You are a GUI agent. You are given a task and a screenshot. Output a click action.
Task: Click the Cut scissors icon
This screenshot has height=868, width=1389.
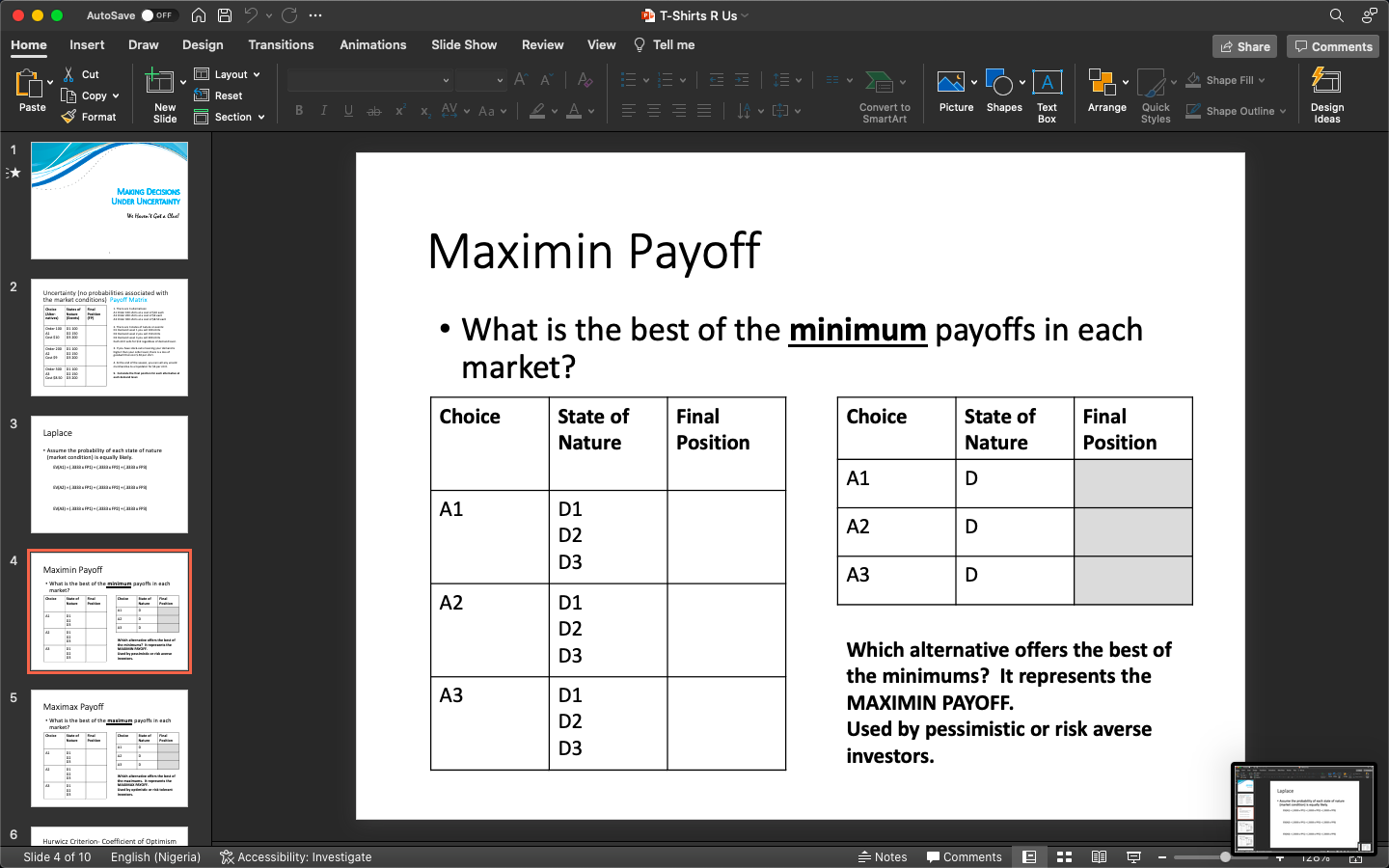tap(68, 74)
